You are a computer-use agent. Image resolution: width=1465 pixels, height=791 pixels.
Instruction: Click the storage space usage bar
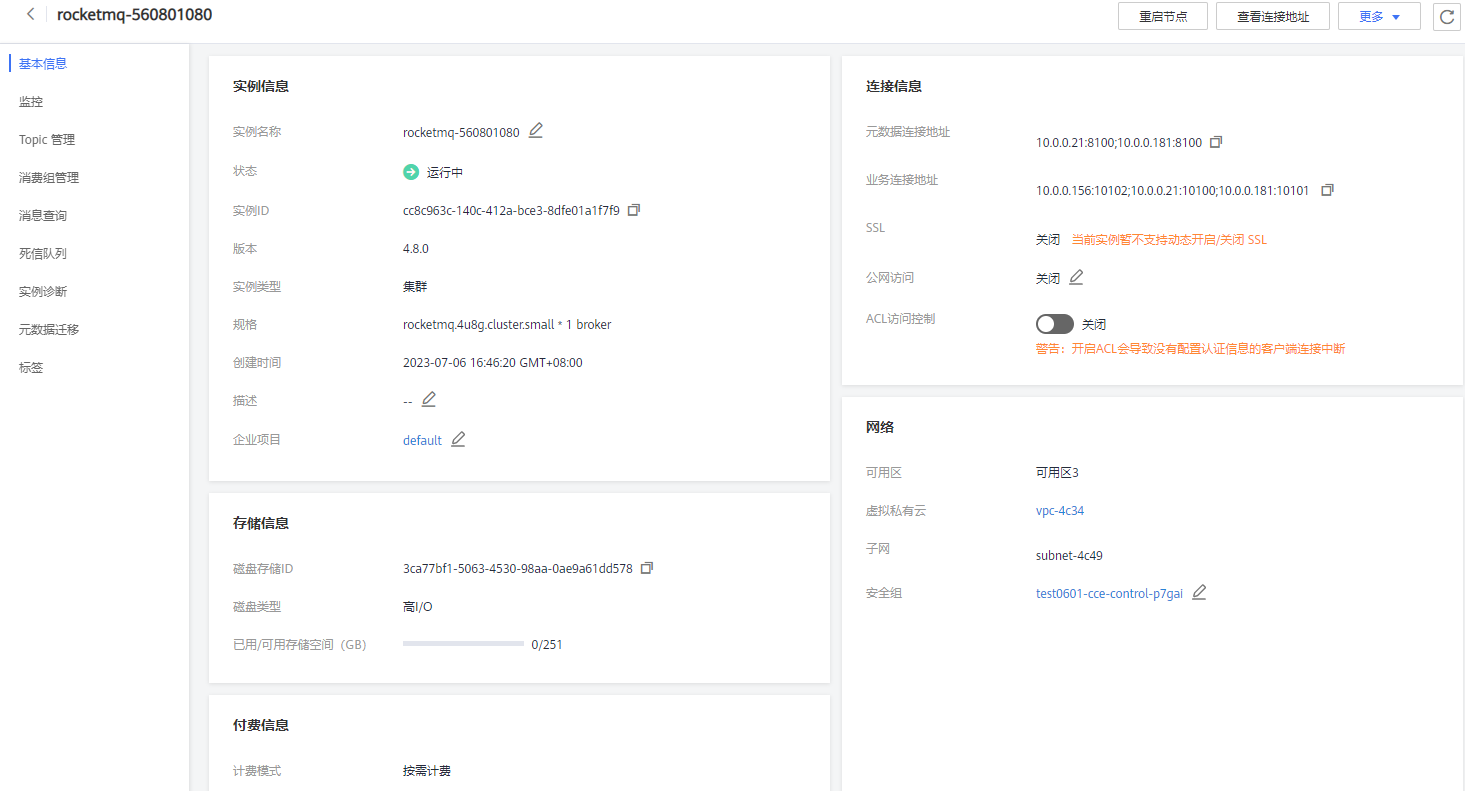pyautogui.click(x=463, y=644)
